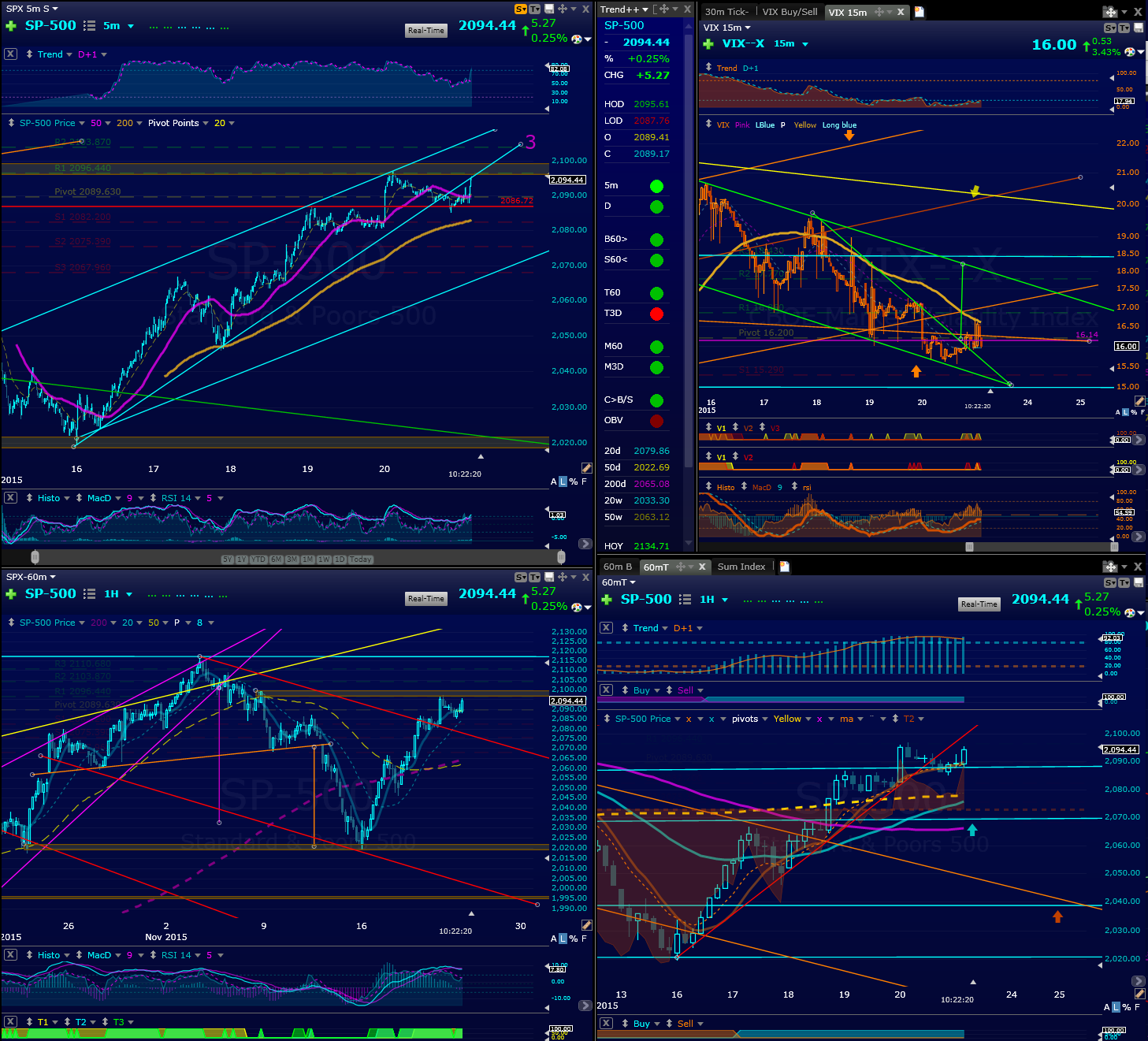Toggle % percent scale in VIX 15m chart
The image size is (1148, 1041).
click(x=1134, y=412)
